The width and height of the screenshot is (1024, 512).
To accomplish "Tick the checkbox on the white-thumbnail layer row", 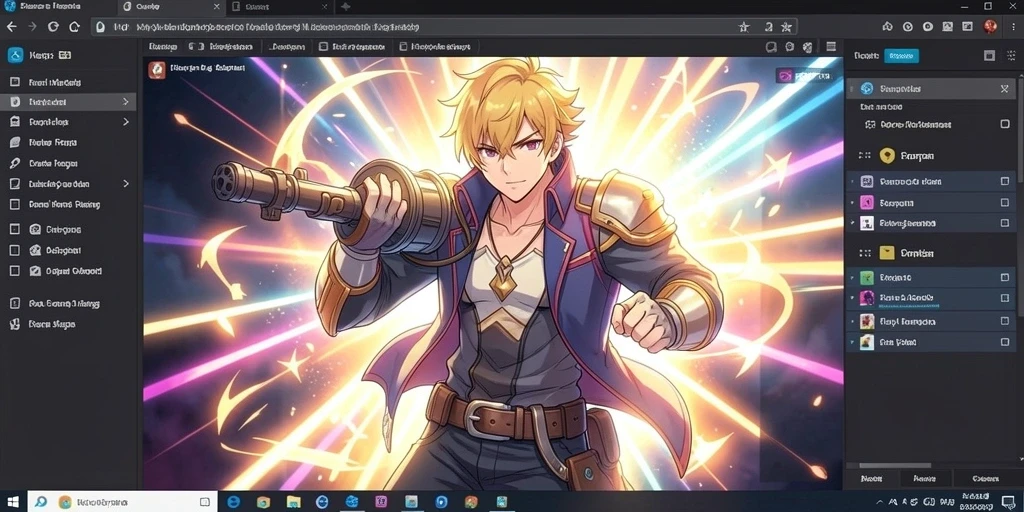I will pyautogui.click(x=1005, y=223).
